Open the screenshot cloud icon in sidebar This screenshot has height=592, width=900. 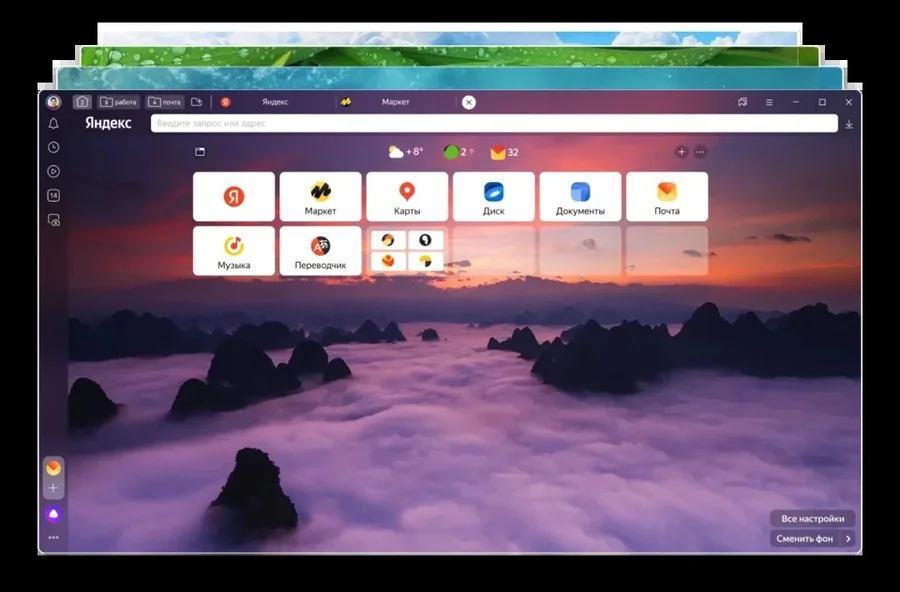(x=53, y=220)
